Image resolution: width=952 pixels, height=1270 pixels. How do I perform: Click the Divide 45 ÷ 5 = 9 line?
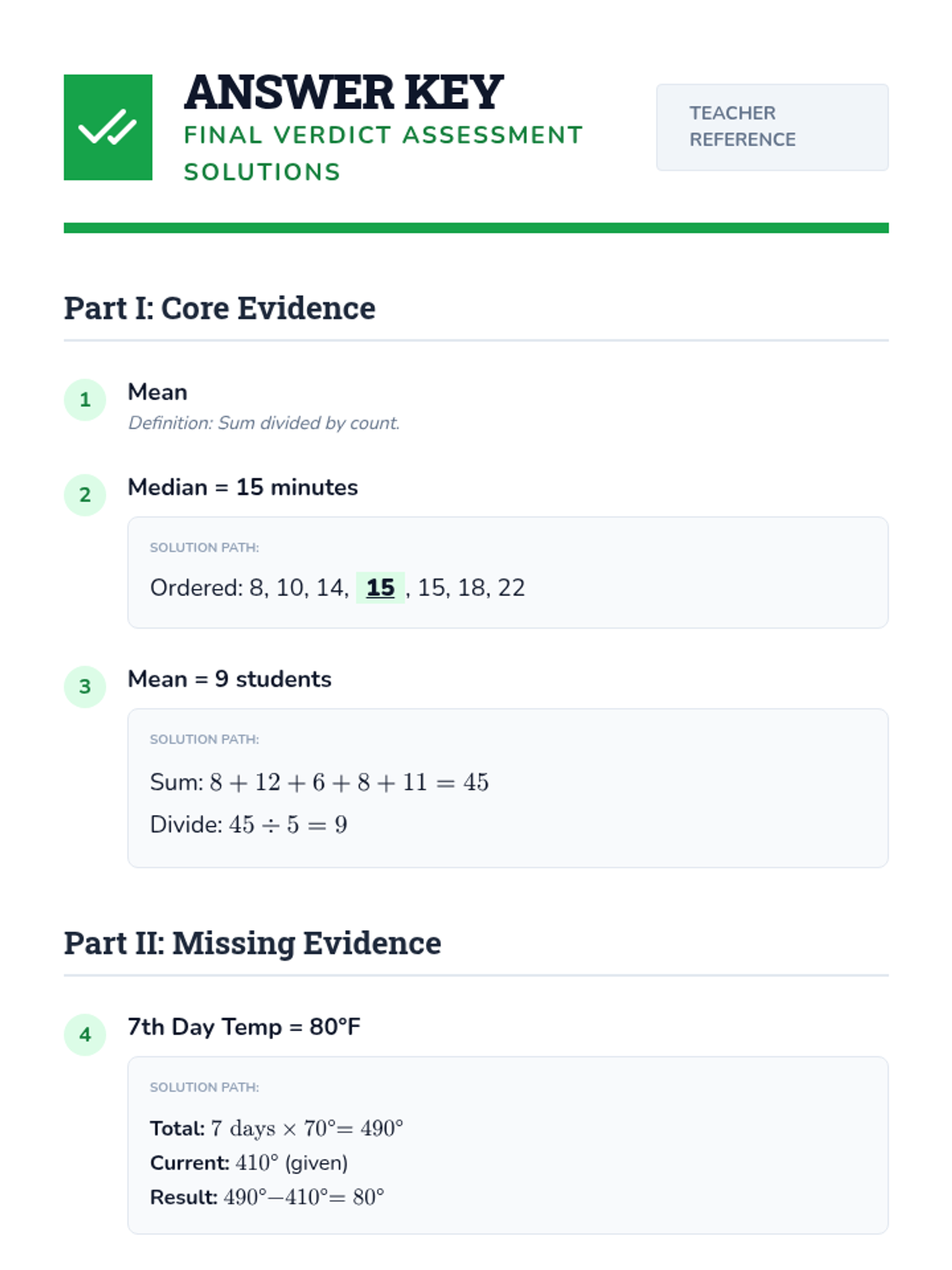point(248,825)
